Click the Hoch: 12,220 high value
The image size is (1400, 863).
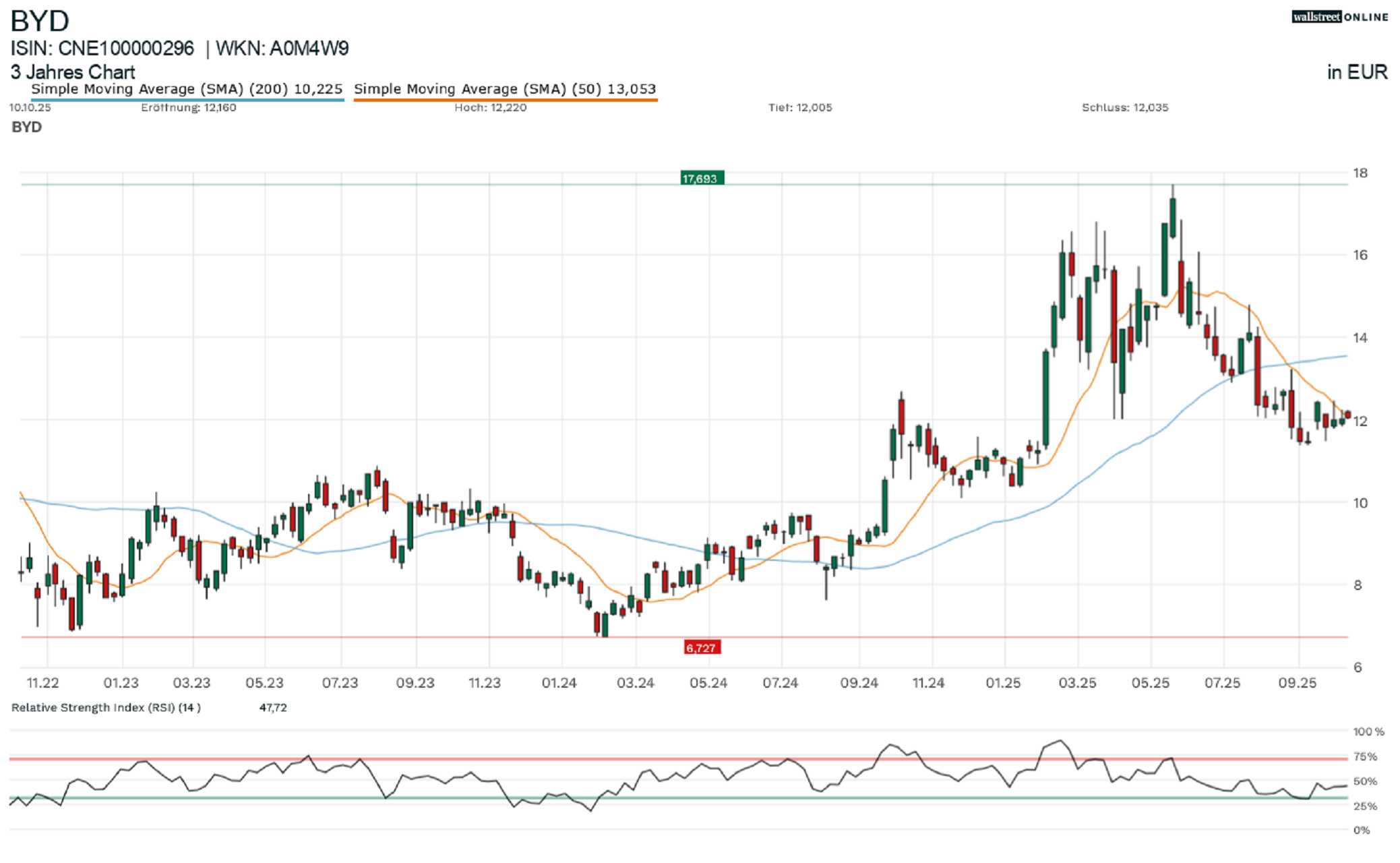(x=490, y=107)
